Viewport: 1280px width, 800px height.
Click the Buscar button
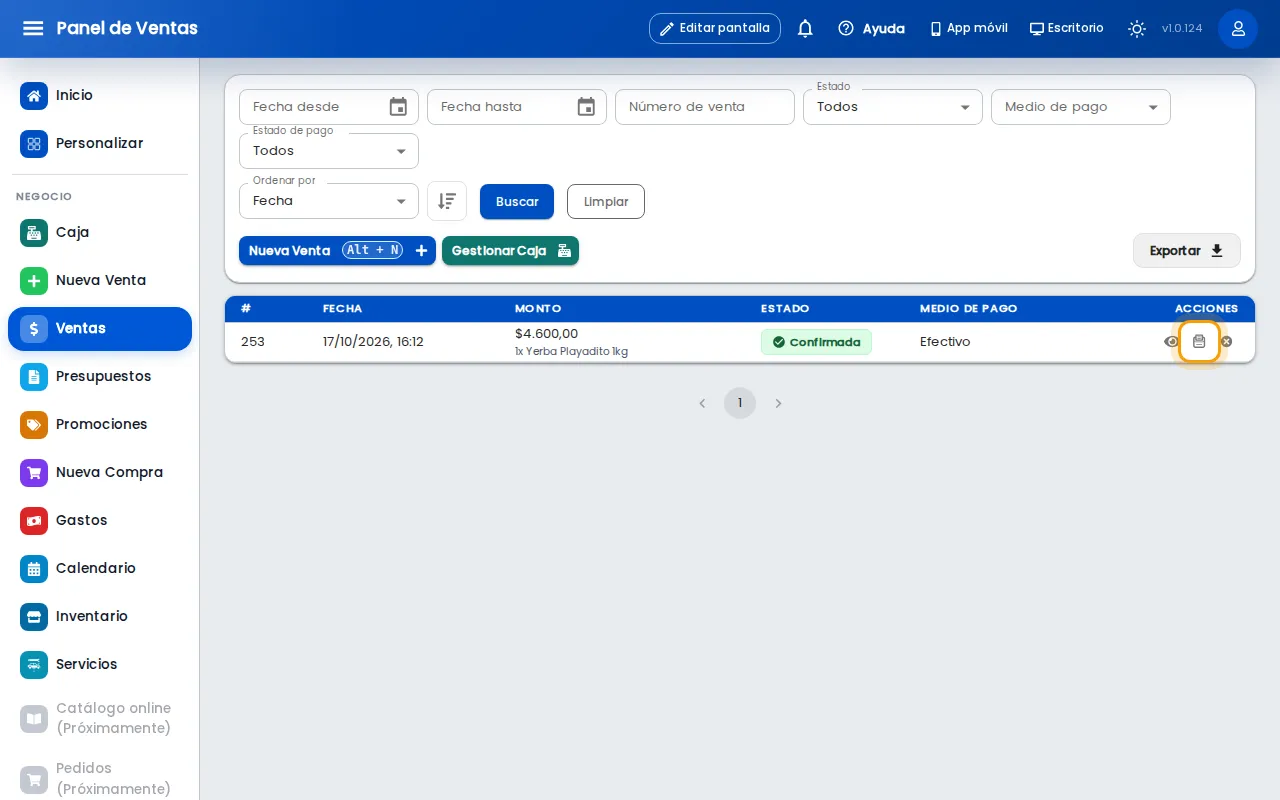517,201
